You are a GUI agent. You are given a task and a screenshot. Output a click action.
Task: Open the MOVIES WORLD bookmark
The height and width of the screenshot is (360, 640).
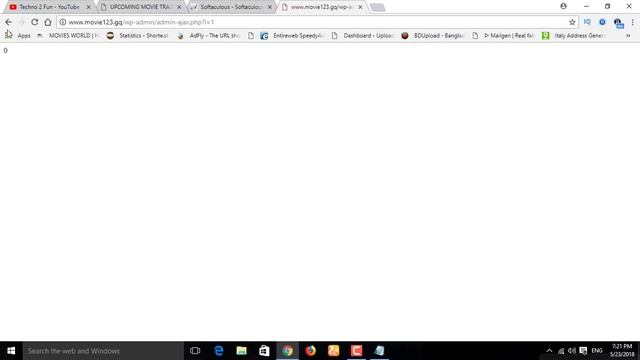(x=68, y=36)
